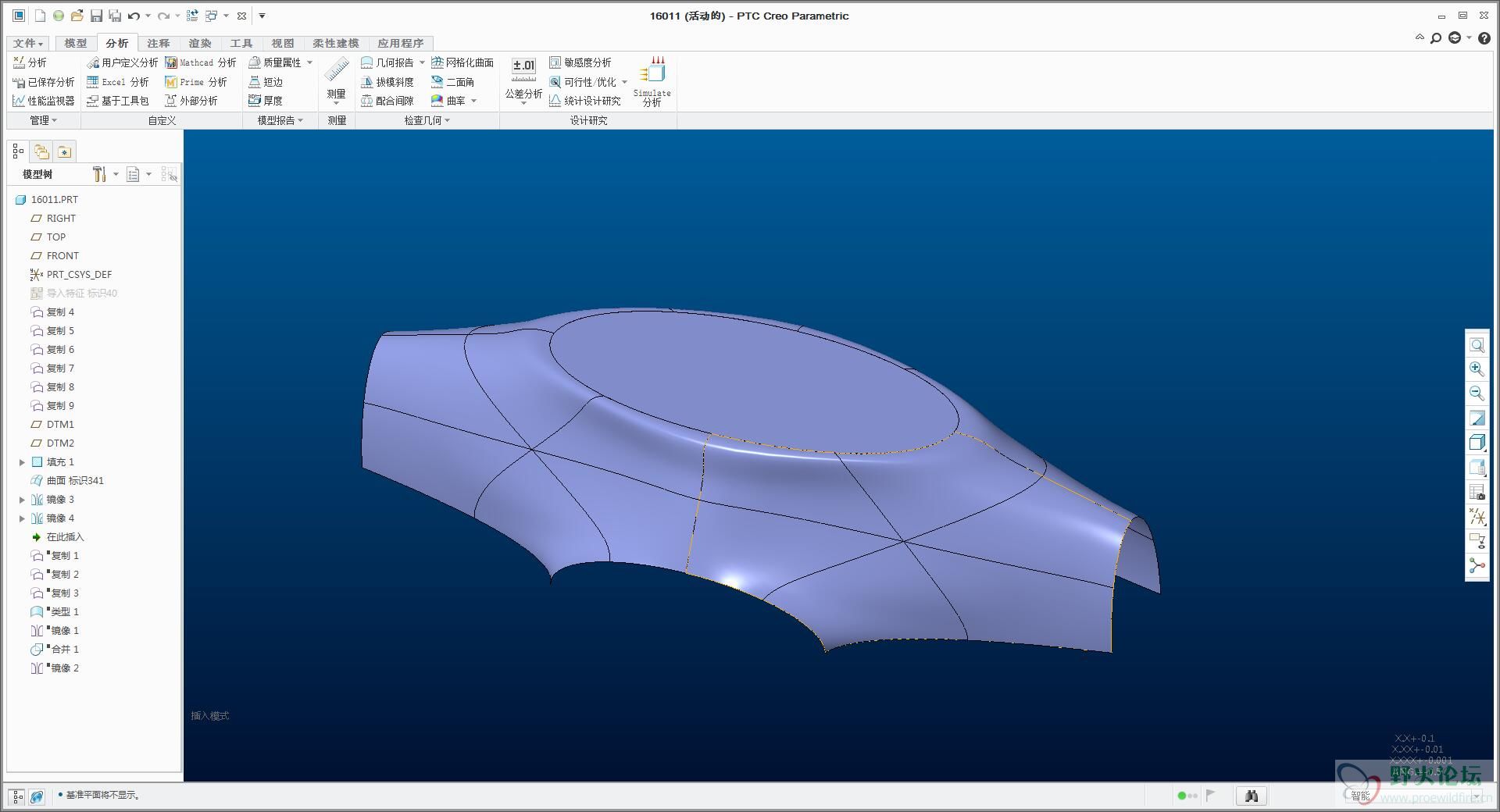Switch to the 渲染 tab
Image resolution: width=1500 pixels, height=812 pixels.
tap(200, 43)
